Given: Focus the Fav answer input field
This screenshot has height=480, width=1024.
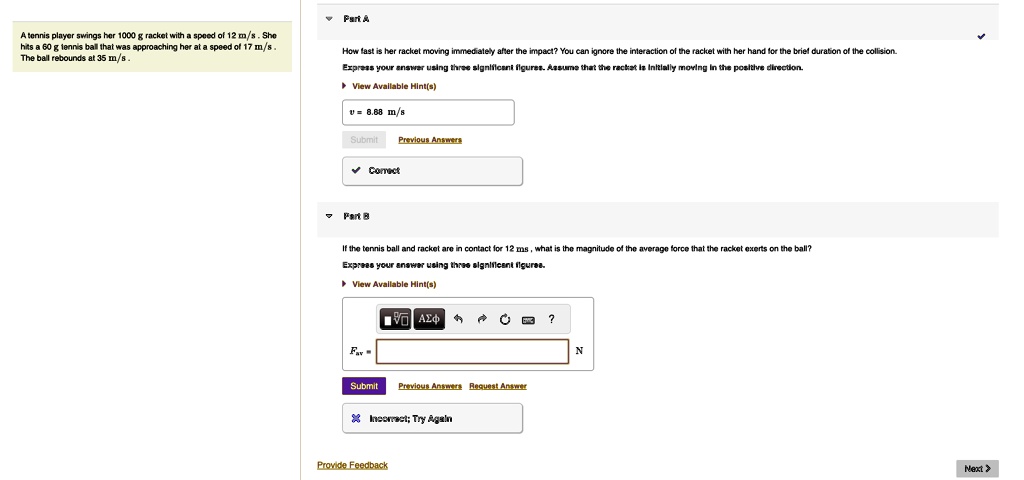Looking at the screenshot, I should [x=472, y=351].
